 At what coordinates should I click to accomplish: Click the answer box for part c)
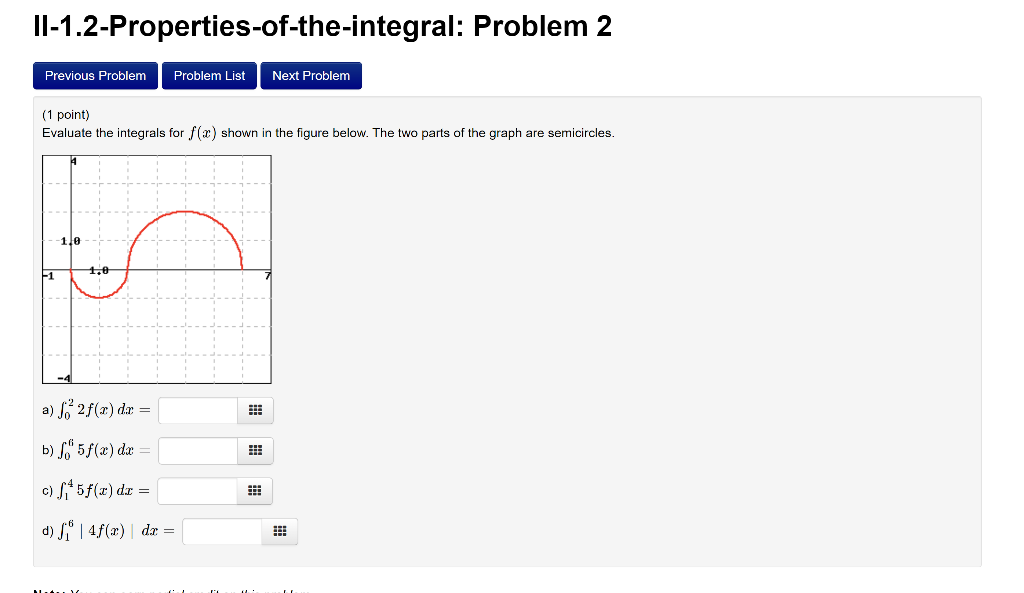tap(198, 490)
